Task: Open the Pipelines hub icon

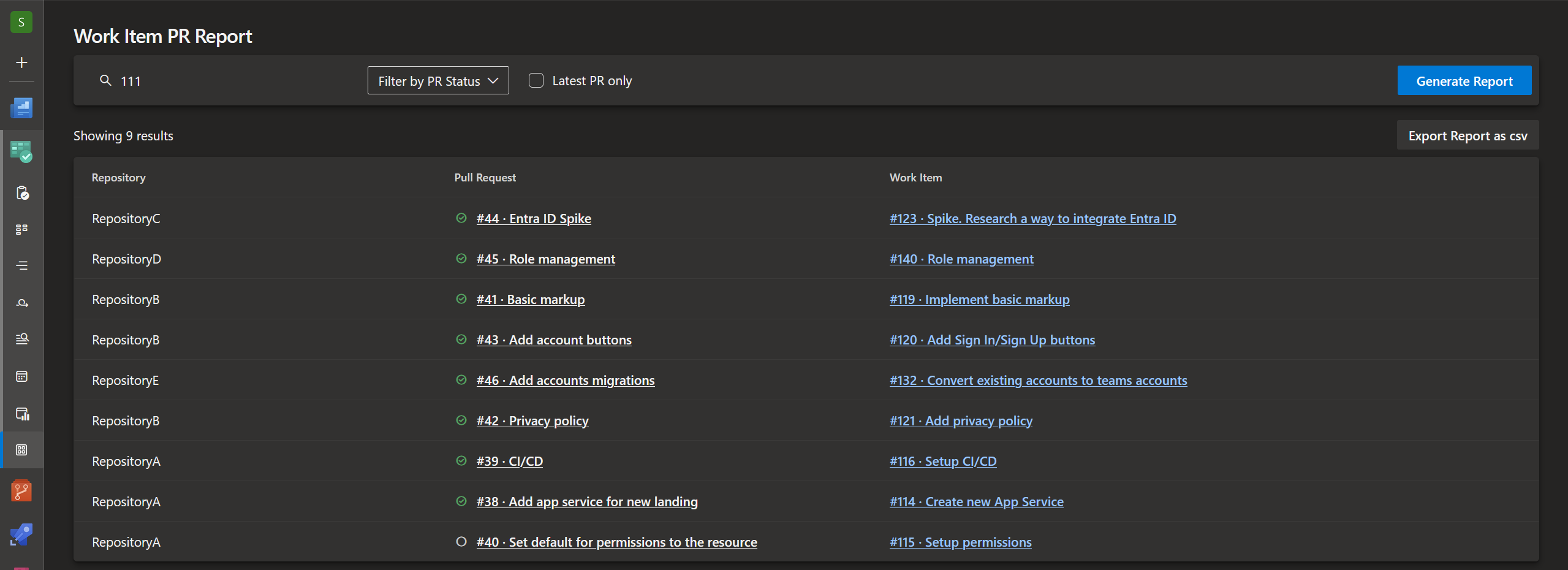Action: 21,534
